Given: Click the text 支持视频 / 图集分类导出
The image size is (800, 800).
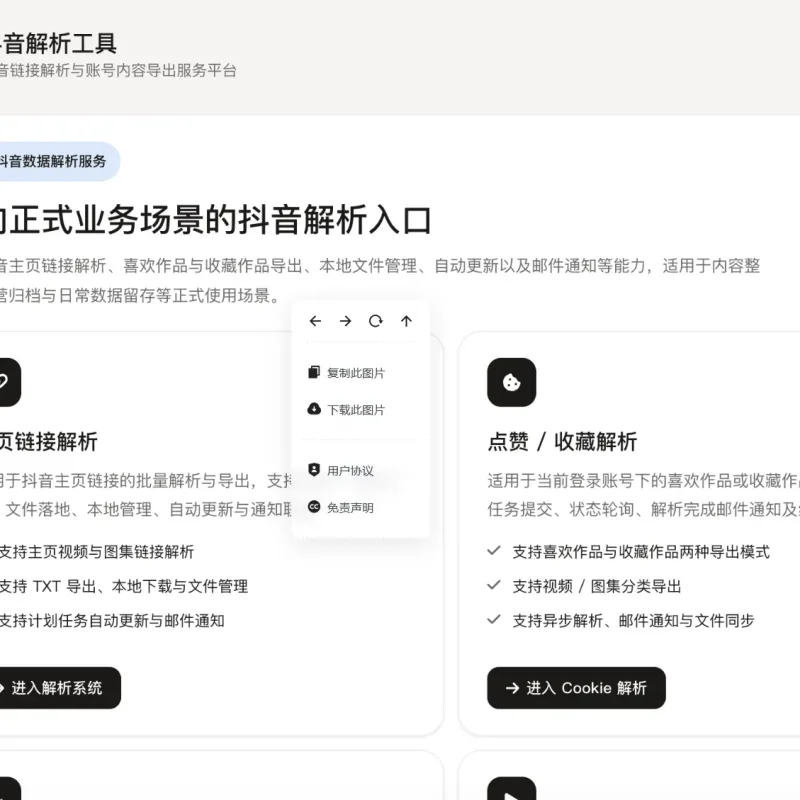Looking at the screenshot, I should coord(597,587).
